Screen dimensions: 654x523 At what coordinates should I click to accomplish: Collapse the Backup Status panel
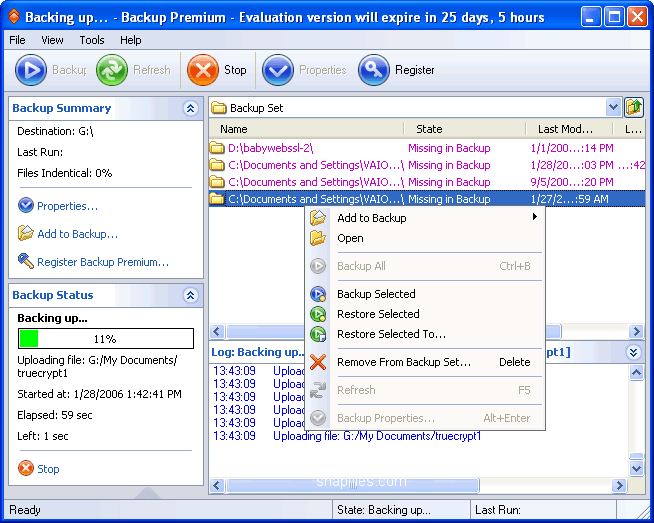pyautogui.click(x=190, y=295)
